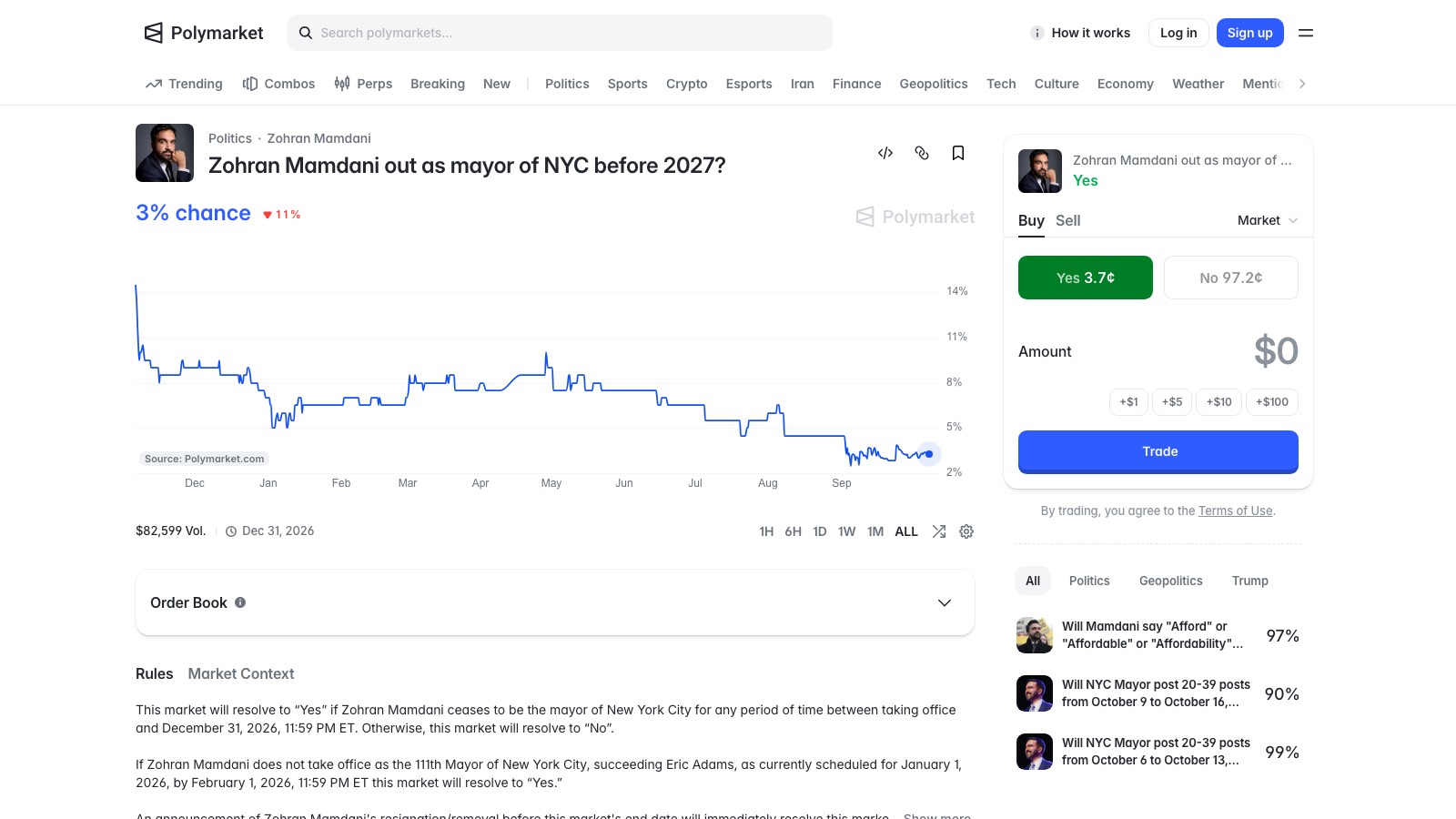Open the Mamdani "Afford" related market
1456x819 pixels.
1158,635
